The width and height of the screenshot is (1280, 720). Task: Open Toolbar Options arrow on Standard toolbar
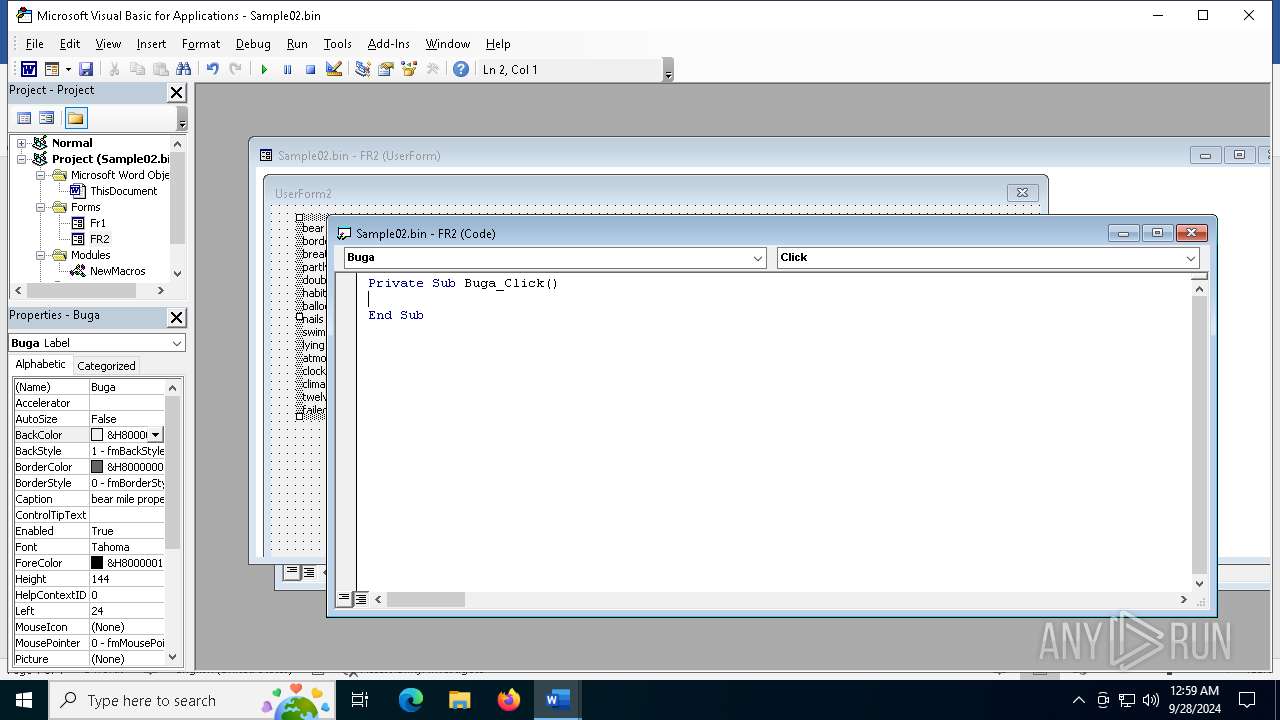tap(668, 70)
